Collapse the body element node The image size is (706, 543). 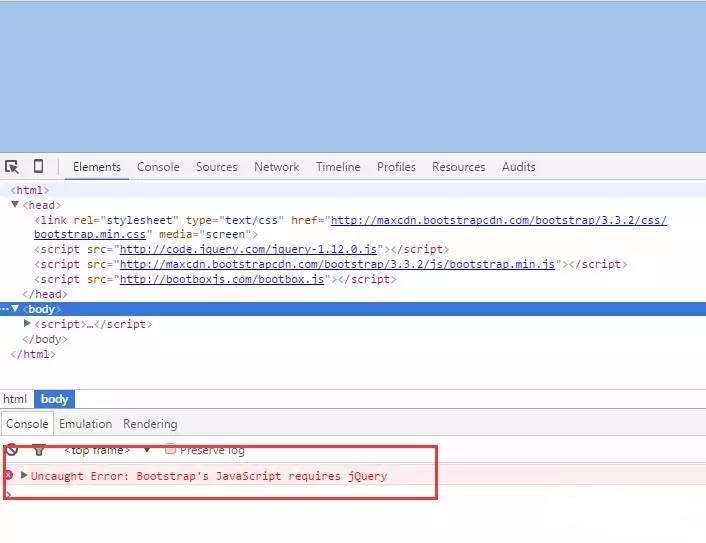(x=15, y=310)
